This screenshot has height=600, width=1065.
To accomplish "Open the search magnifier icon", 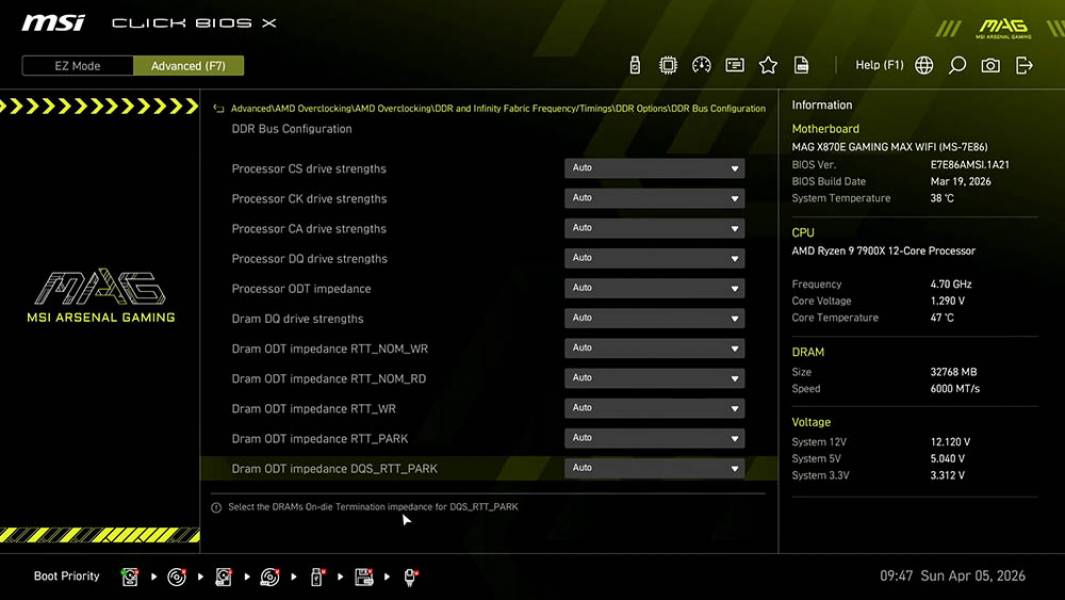I will 956,64.
